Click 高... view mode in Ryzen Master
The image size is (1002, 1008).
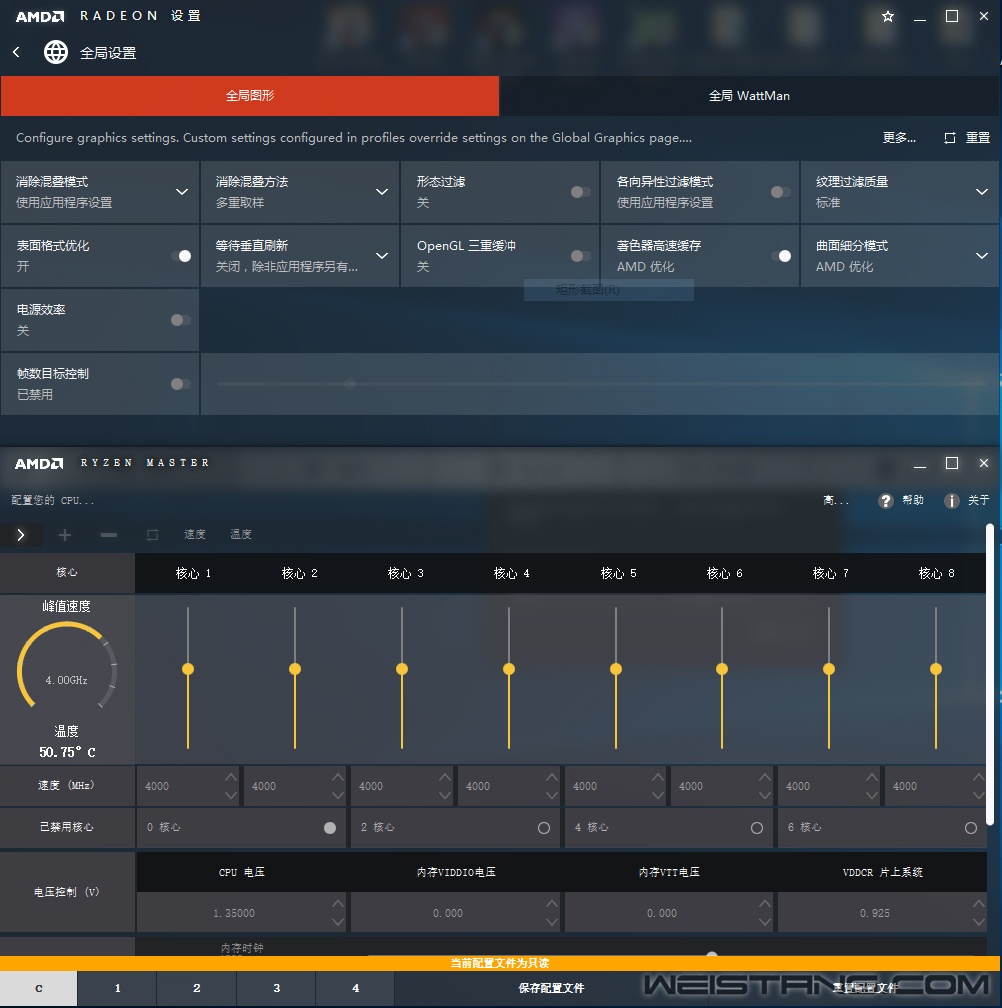pos(836,501)
